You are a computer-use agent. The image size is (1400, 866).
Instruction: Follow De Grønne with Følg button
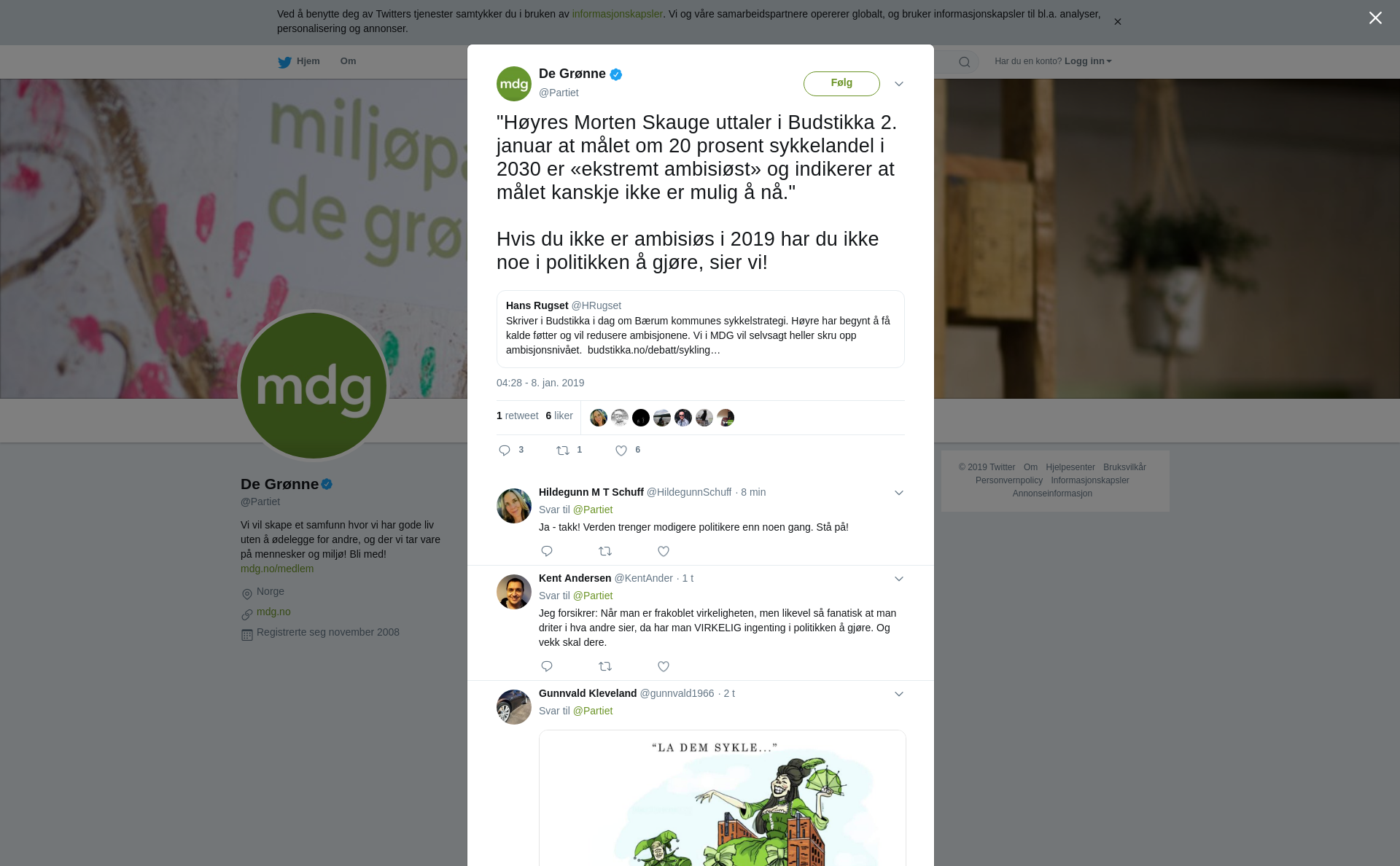[841, 83]
